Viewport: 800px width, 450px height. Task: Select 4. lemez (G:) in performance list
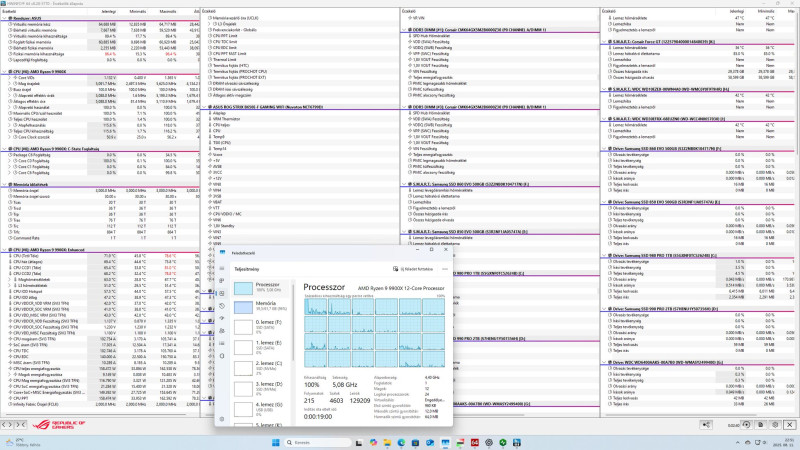pos(260,409)
